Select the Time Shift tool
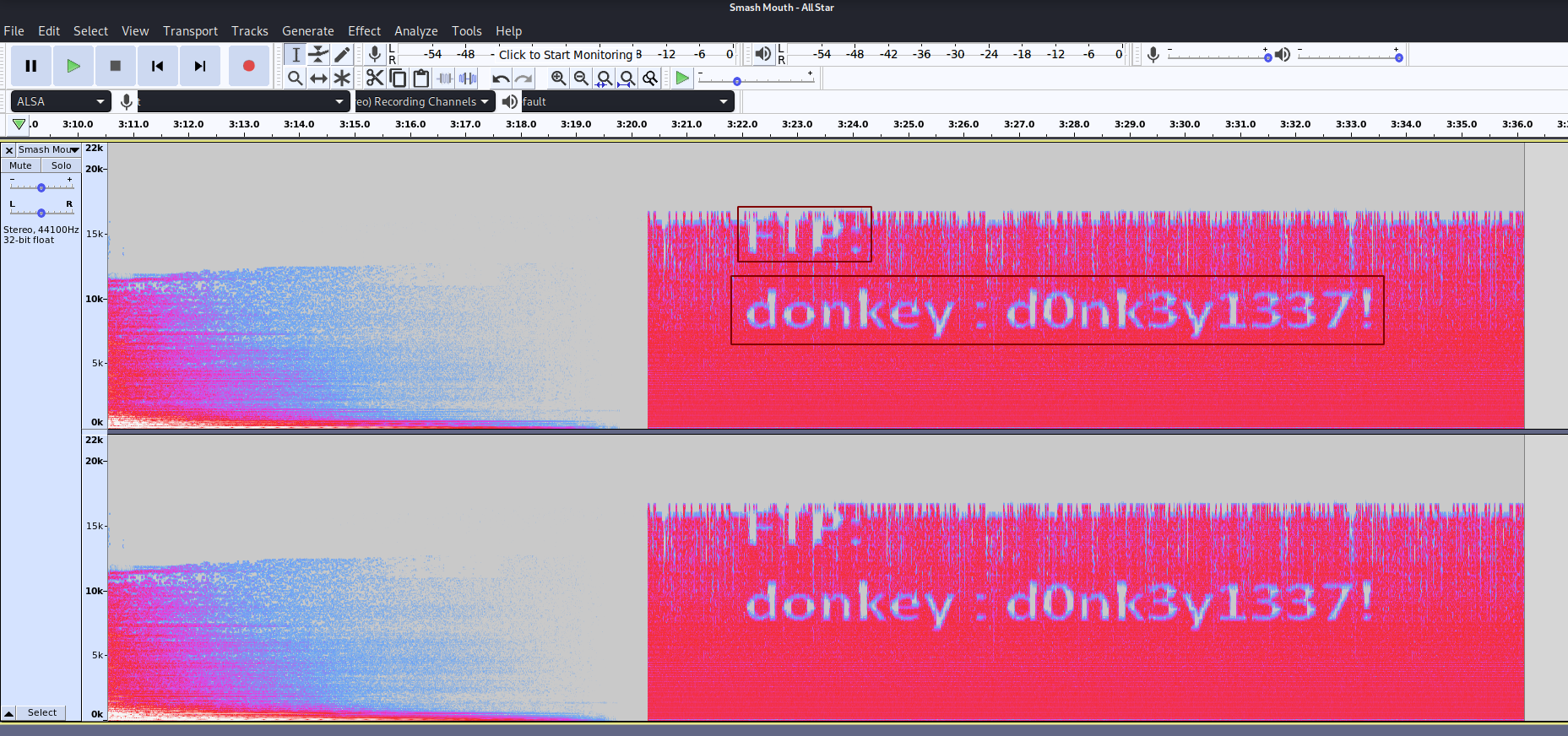Screen dimensions: 1568x736 318,78
